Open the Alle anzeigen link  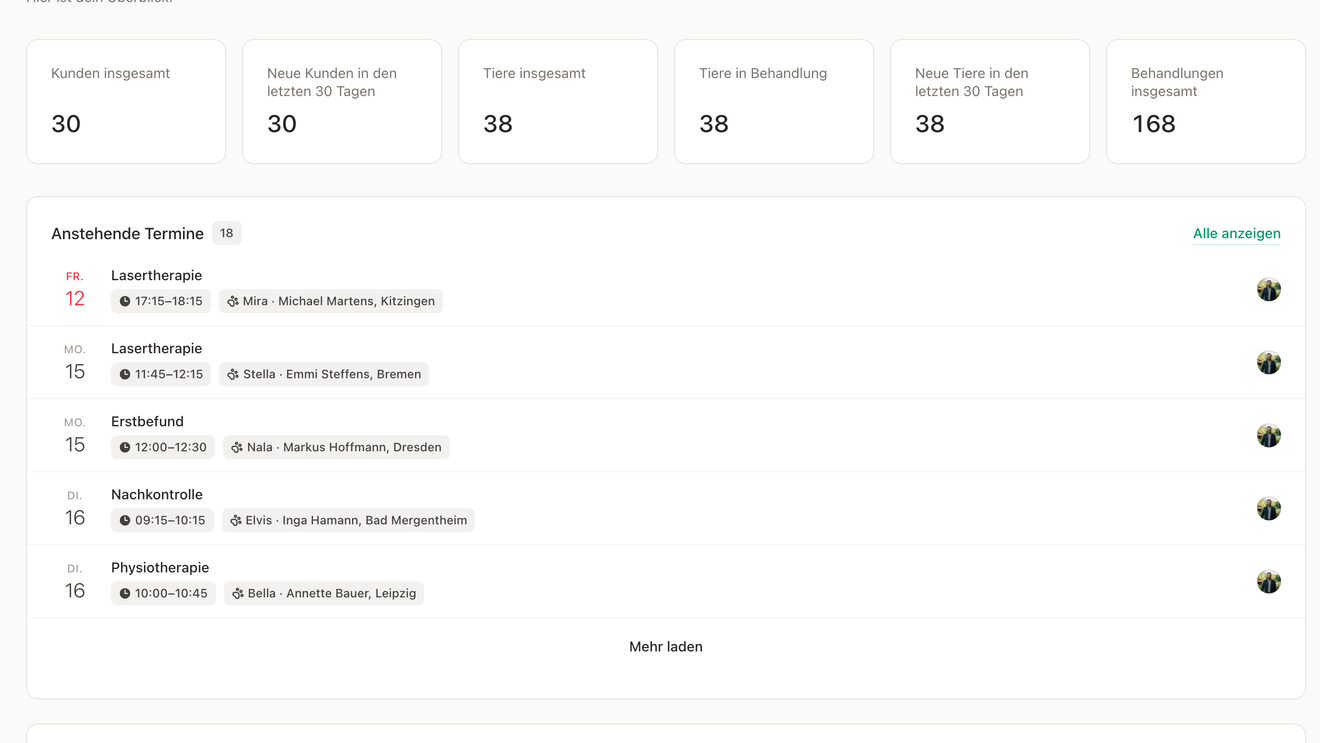1237,233
